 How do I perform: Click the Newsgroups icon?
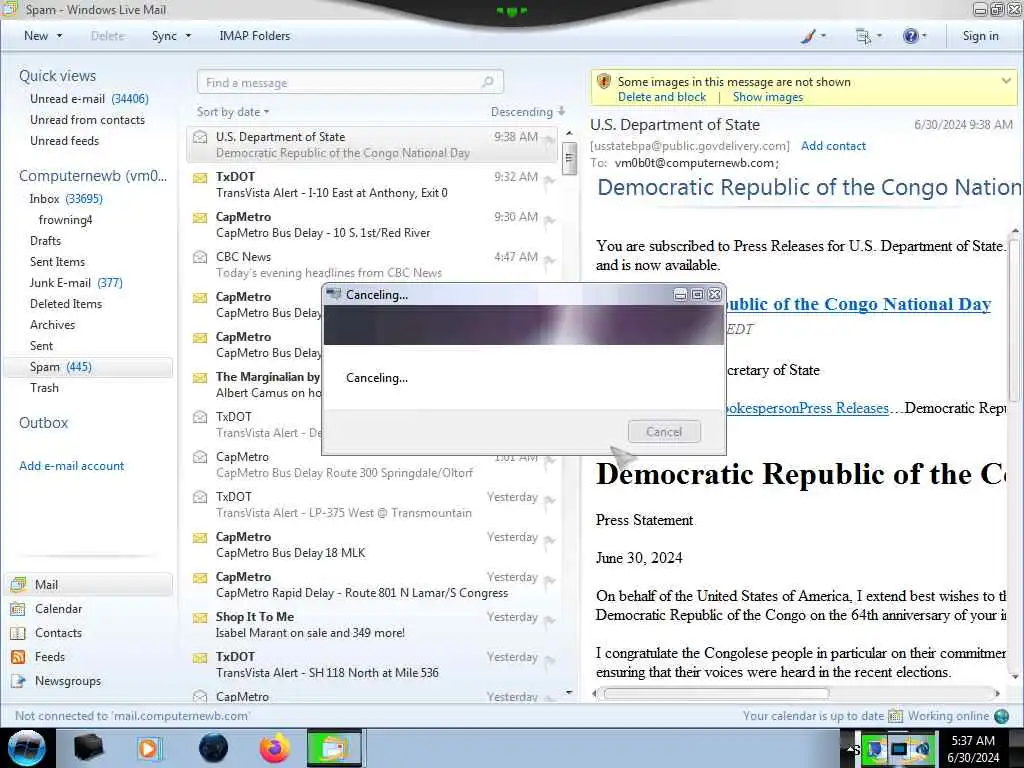click(x=18, y=680)
